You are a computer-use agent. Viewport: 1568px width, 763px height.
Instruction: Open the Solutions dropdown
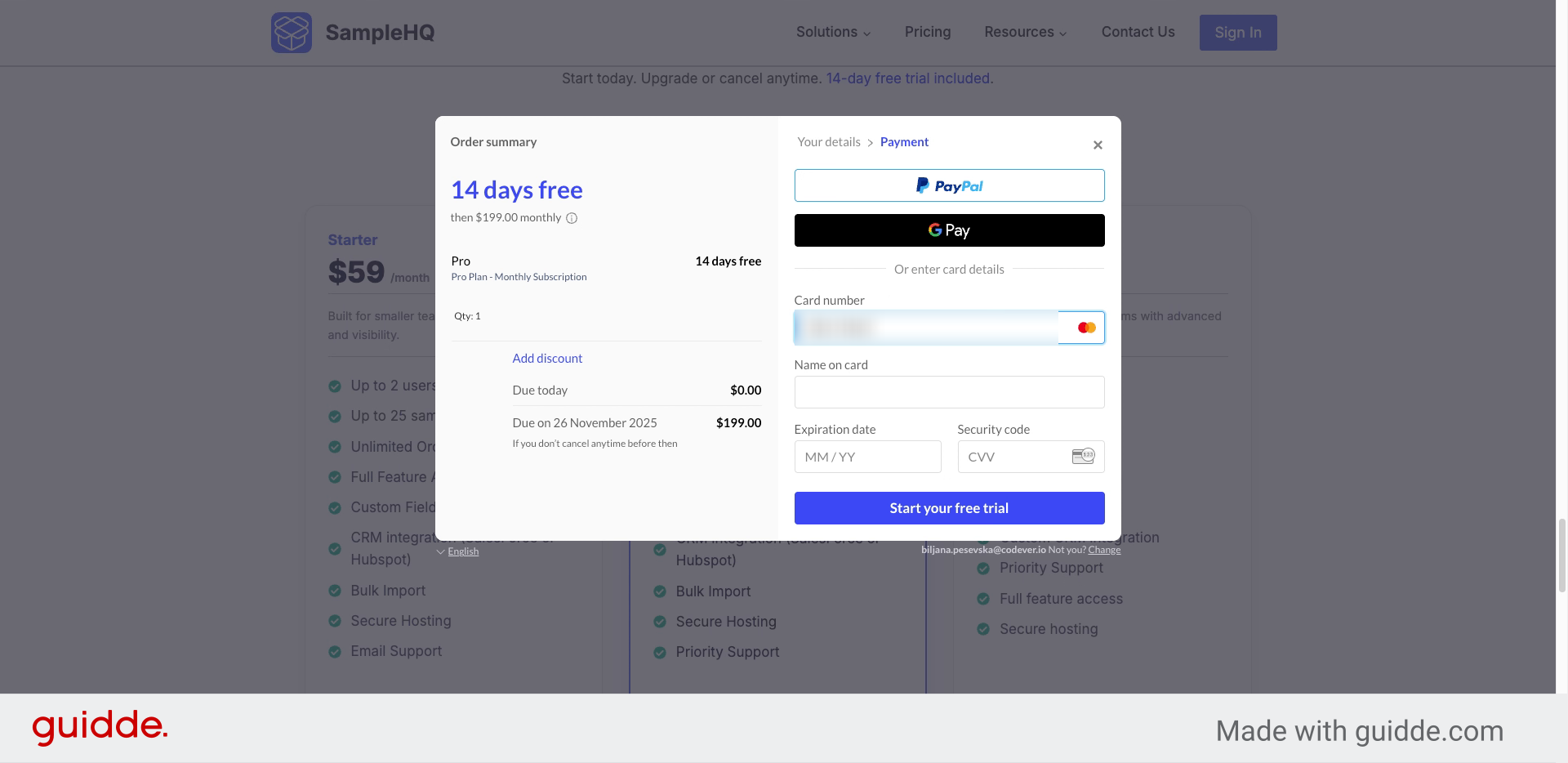[x=832, y=32]
